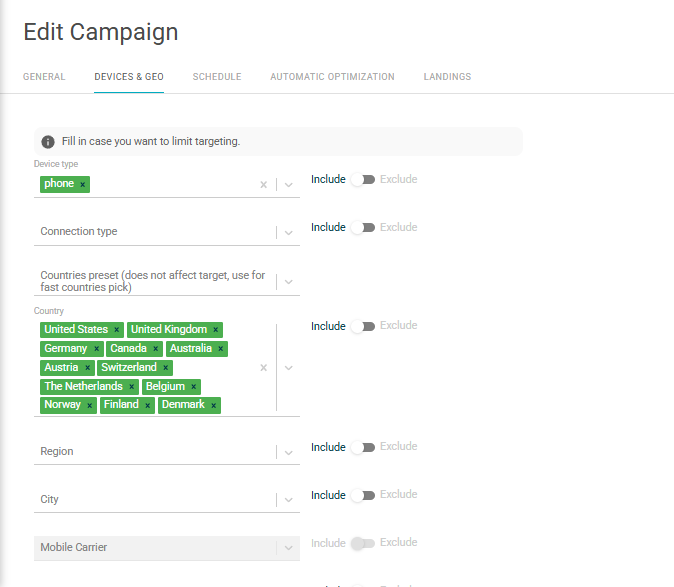
Task: Open the Landings tab
Action: click(x=447, y=77)
